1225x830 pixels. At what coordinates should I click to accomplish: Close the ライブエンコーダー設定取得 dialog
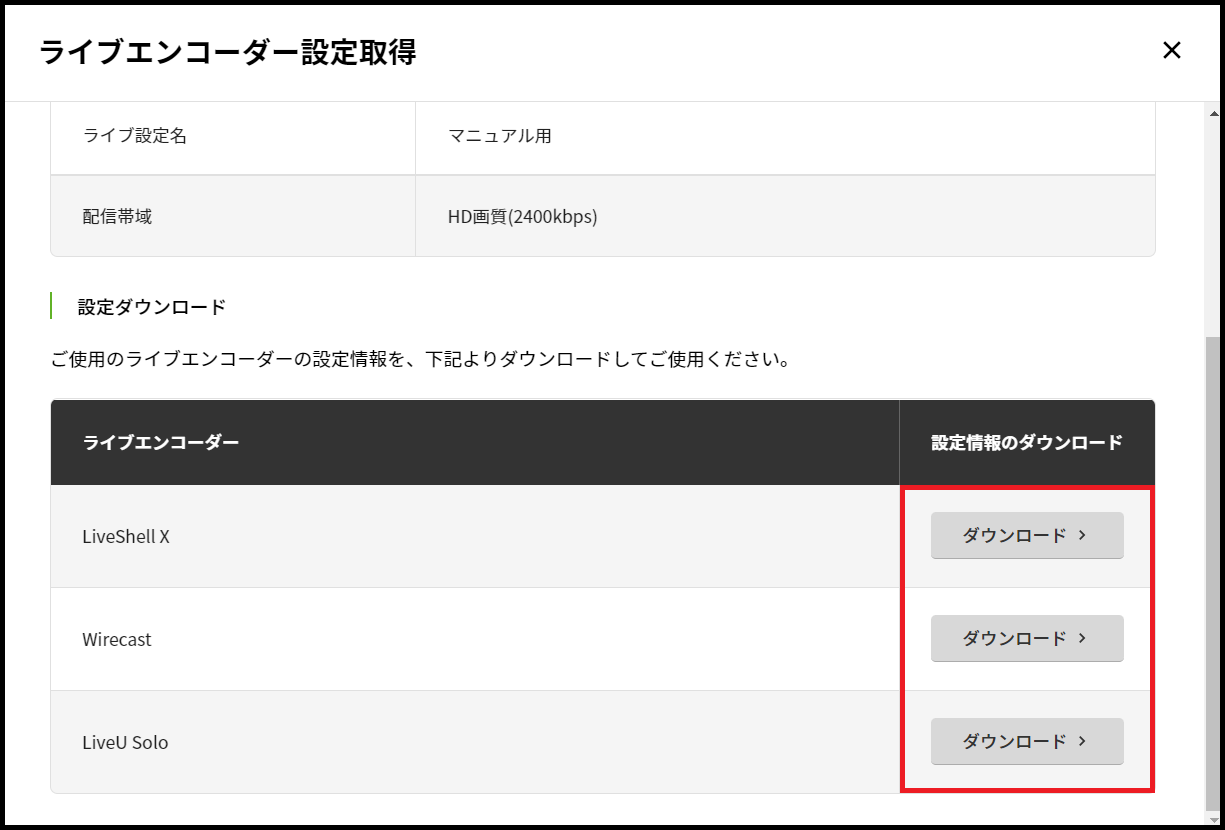tap(1172, 51)
